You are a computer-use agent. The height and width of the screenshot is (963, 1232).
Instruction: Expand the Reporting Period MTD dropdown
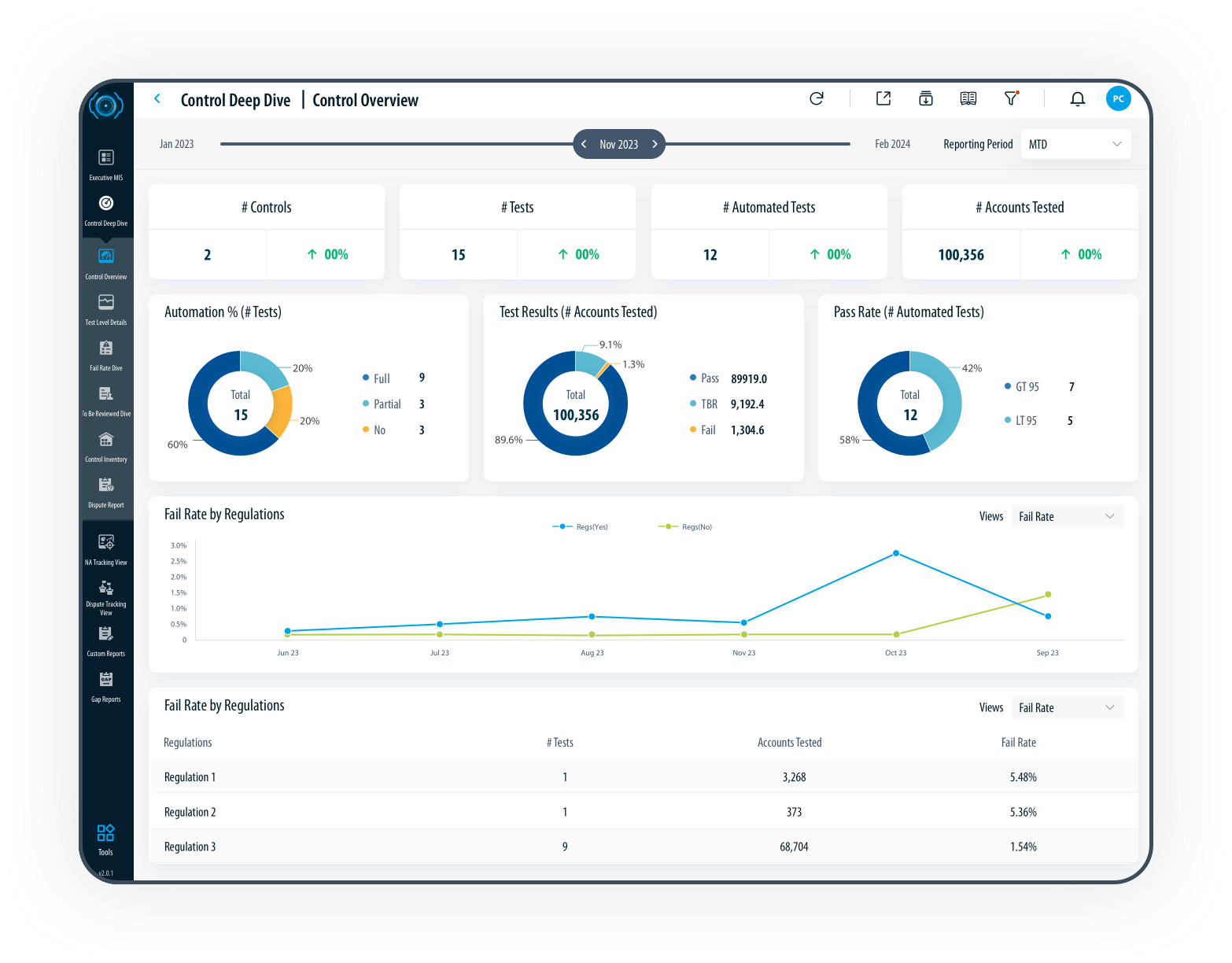click(1075, 144)
